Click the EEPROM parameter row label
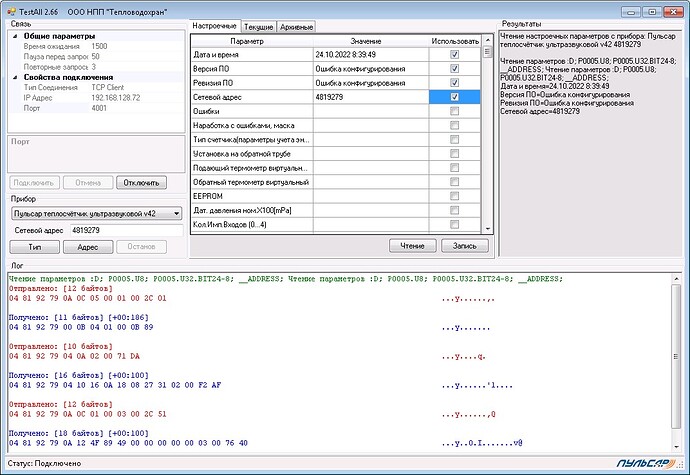The width and height of the screenshot is (690, 475). click(208, 196)
